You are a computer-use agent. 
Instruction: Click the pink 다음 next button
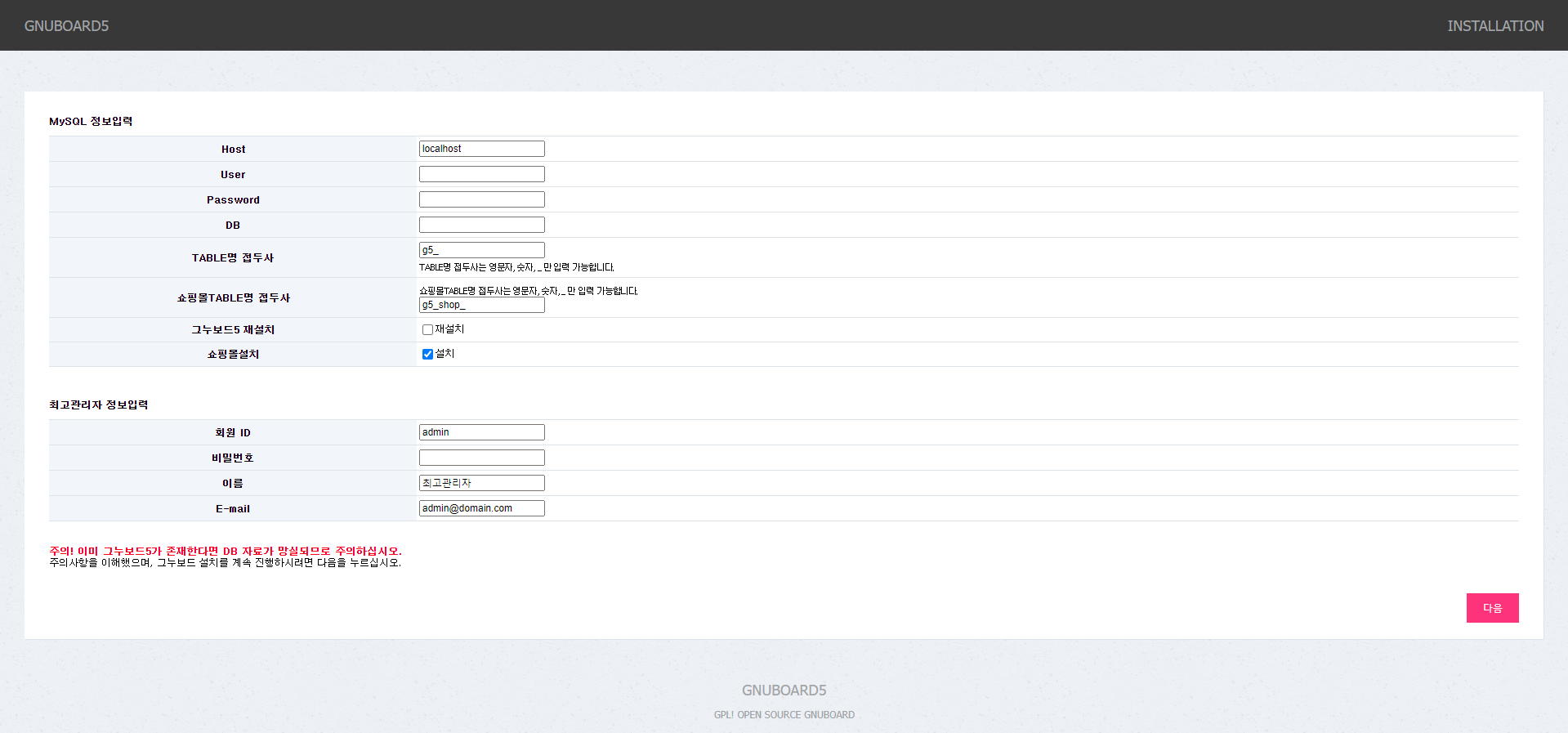pos(1492,608)
